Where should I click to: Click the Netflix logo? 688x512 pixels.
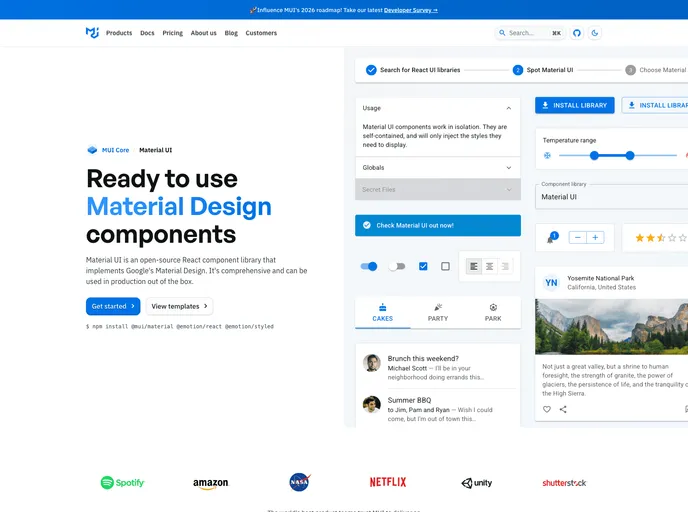388,482
